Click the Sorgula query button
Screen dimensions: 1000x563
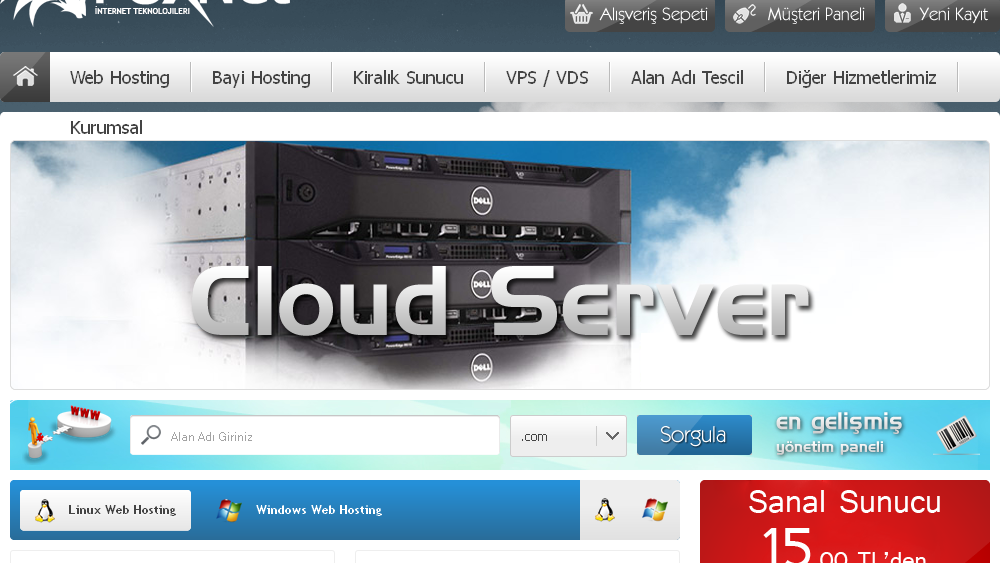[694, 435]
